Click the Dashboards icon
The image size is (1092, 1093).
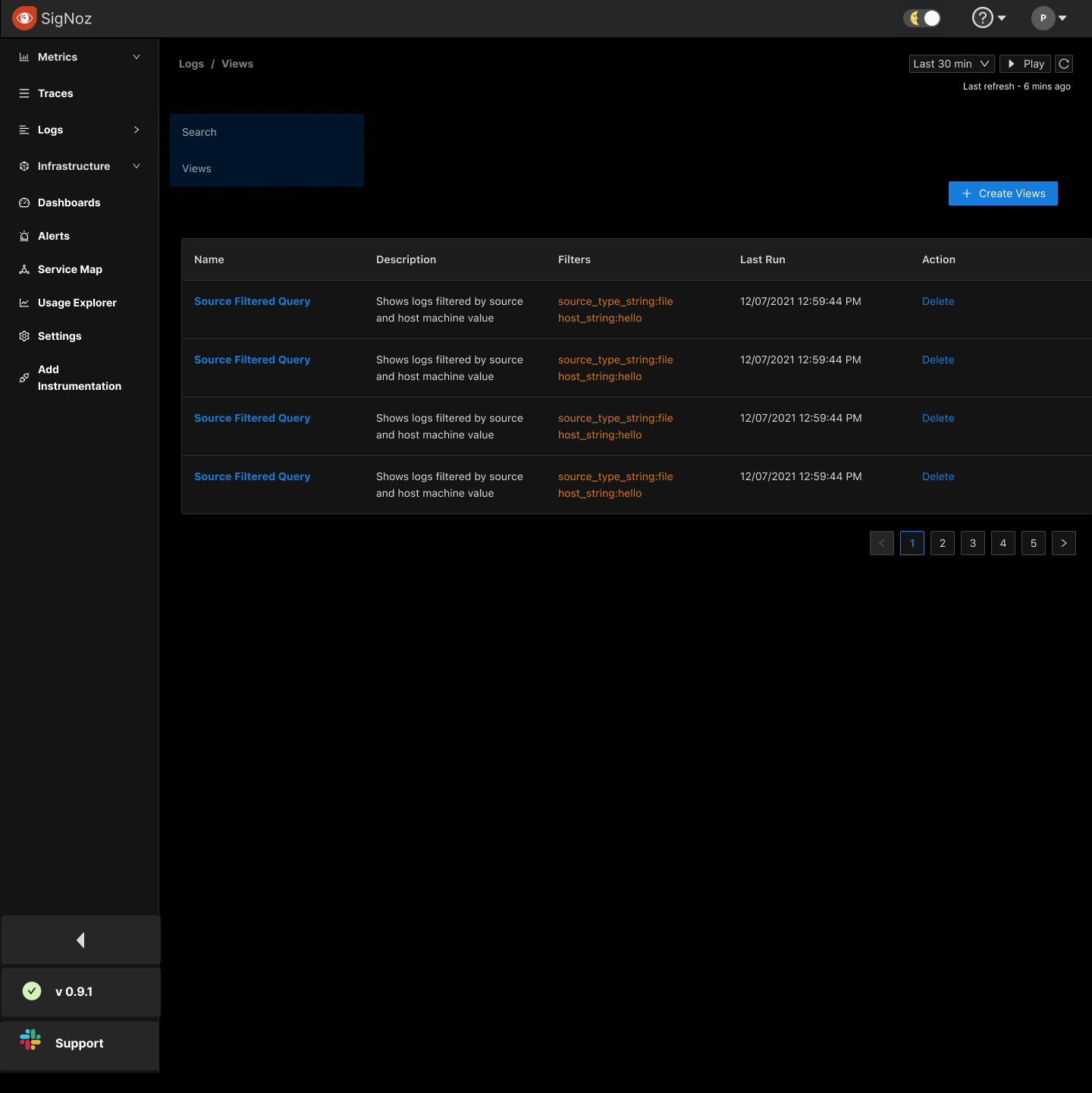(24, 203)
